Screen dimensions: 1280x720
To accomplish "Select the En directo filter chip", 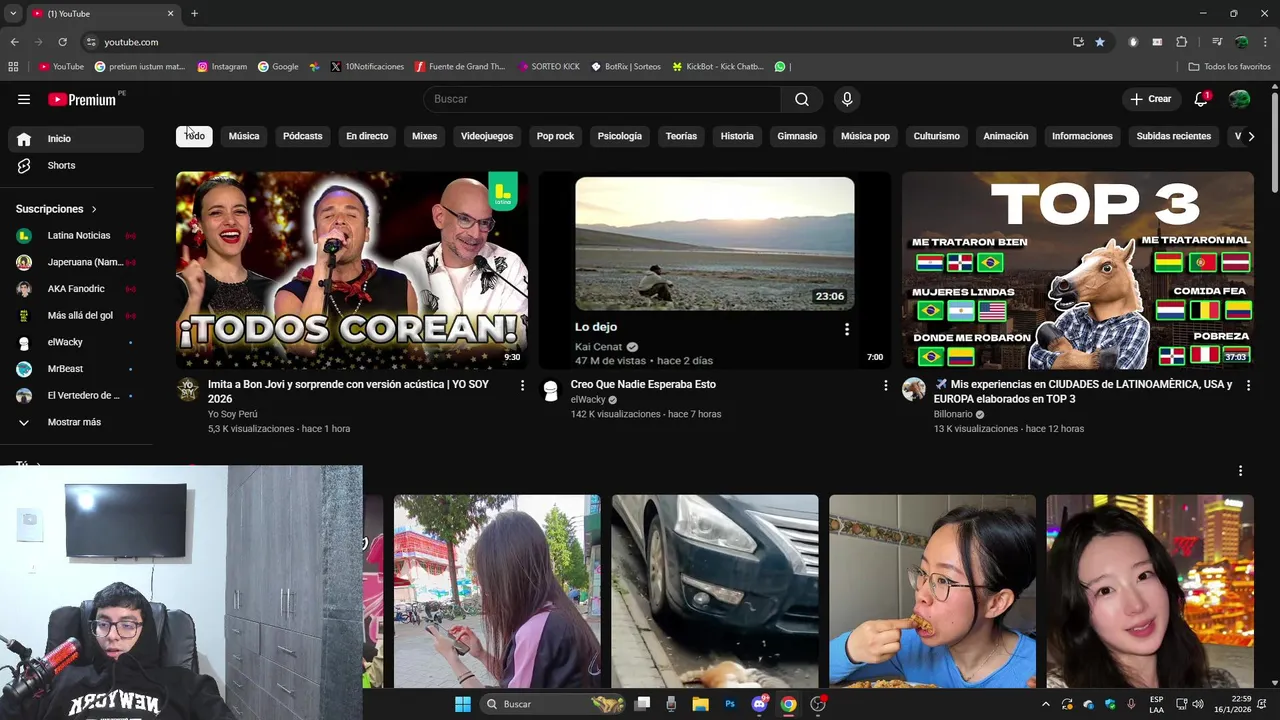I will click(x=367, y=136).
